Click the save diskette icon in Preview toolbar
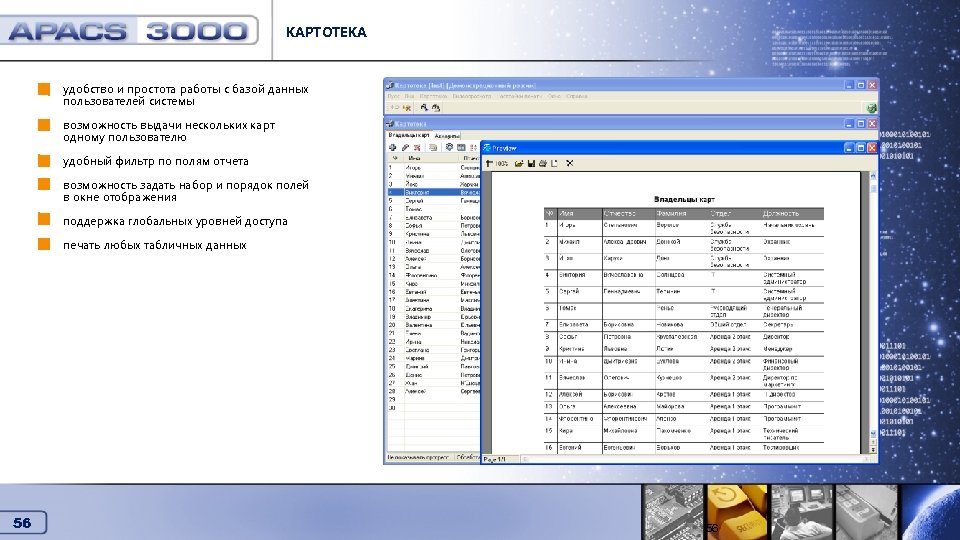Image resolution: width=960 pixels, height=540 pixels. click(531, 163)
